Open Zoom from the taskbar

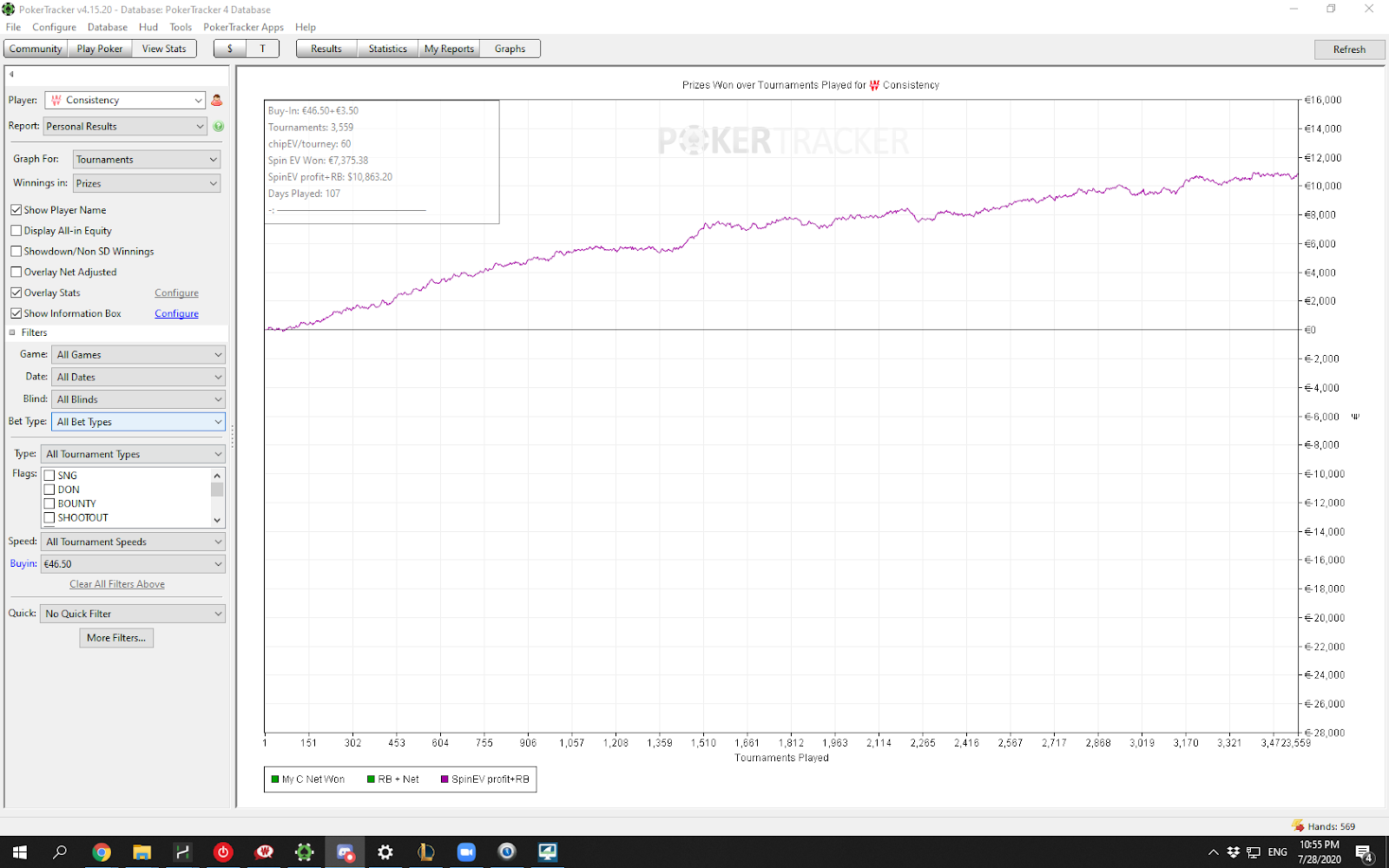[x=466, y=852]
